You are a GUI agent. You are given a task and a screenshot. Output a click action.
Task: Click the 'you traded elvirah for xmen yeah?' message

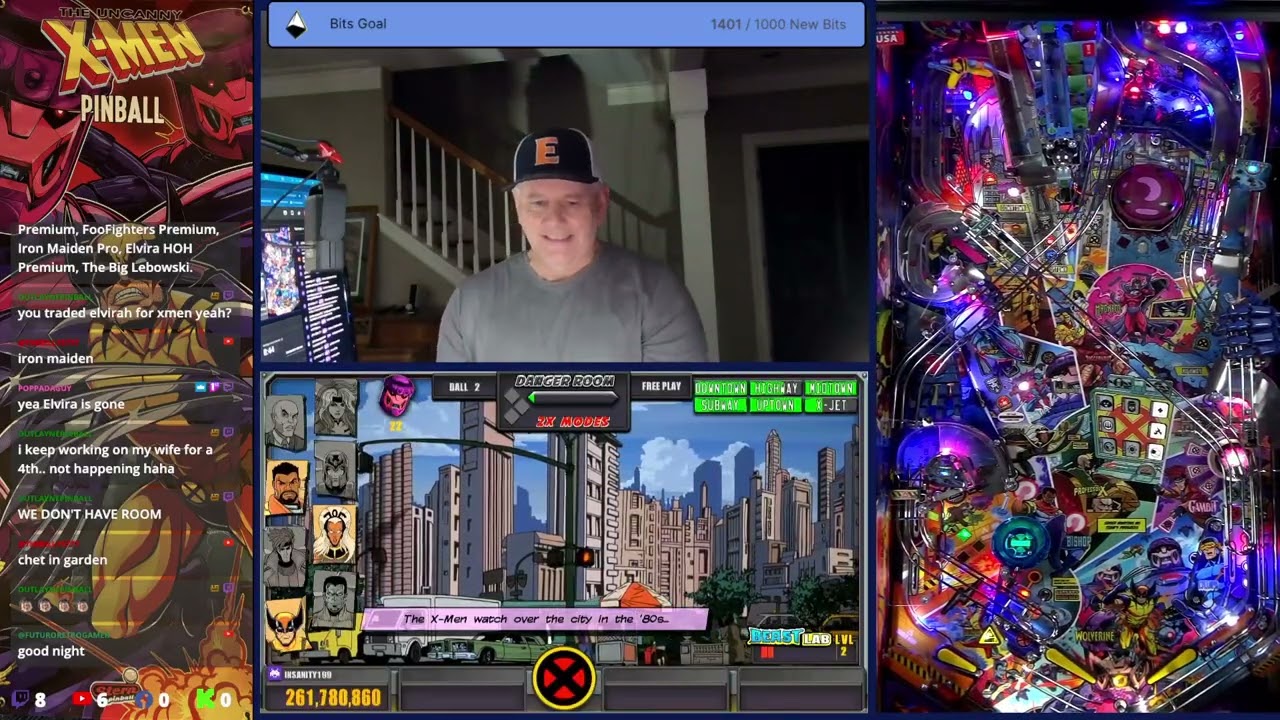point(124,313)
